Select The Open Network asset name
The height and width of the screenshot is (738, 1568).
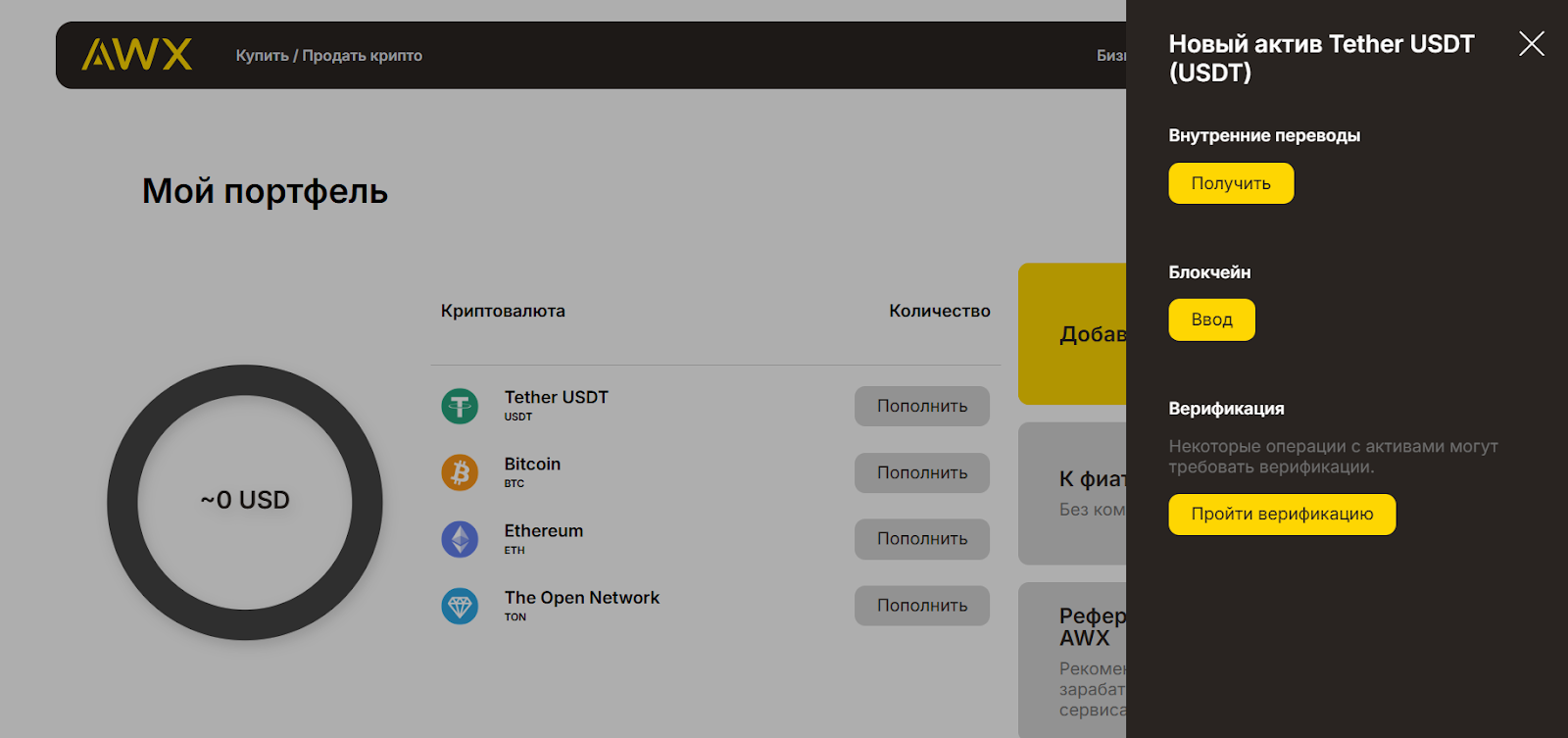click(x=581, y=597)
